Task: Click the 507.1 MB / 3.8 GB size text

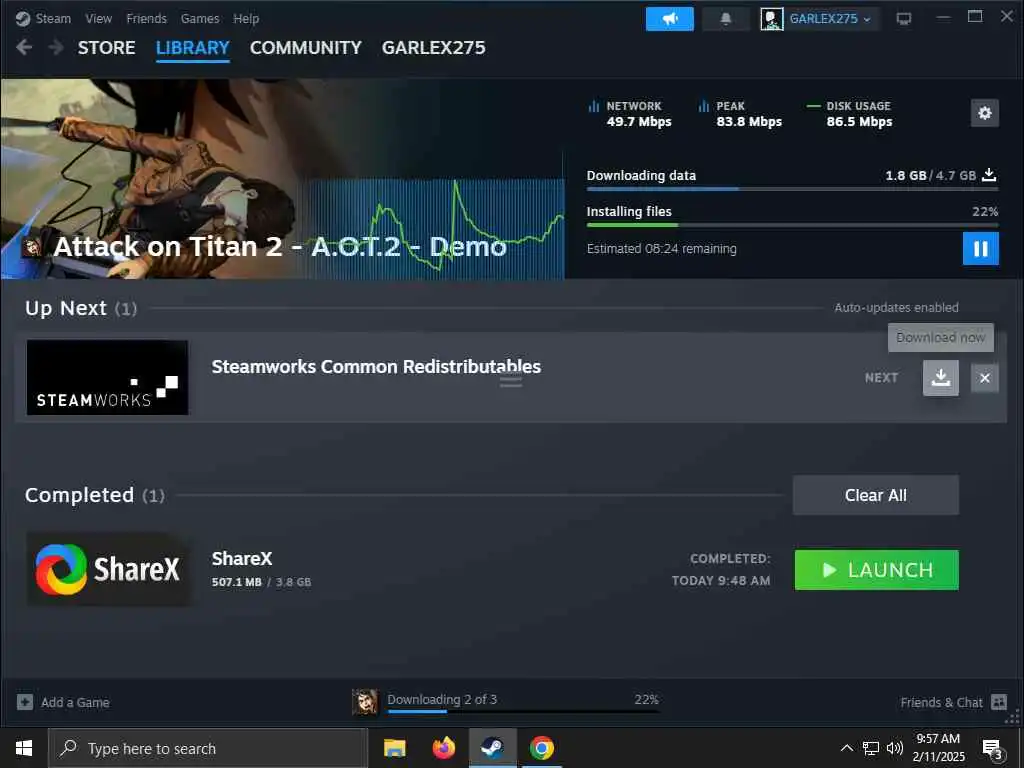Action: (261, 581)
